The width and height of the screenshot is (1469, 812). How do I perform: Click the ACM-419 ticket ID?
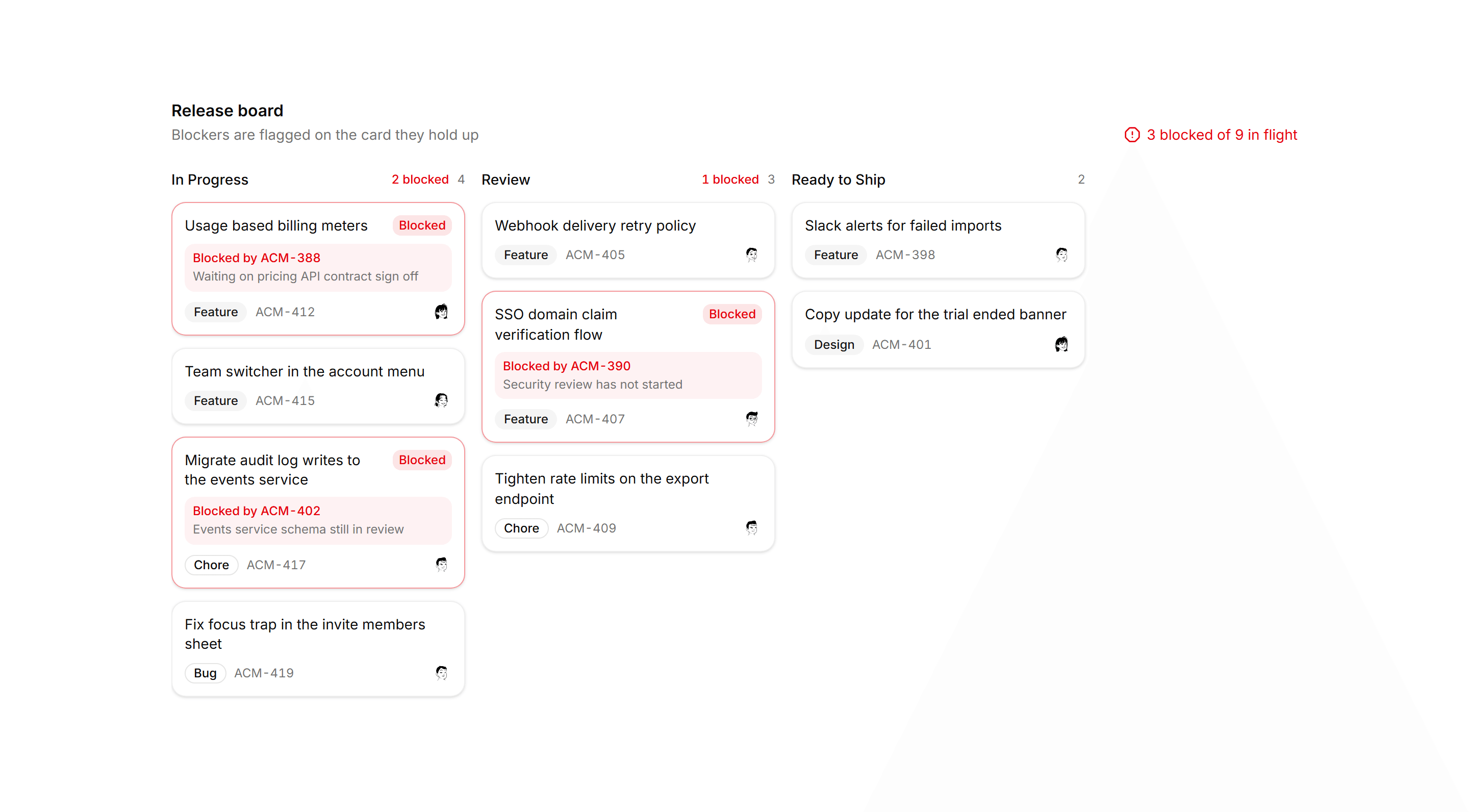[264, 673]
